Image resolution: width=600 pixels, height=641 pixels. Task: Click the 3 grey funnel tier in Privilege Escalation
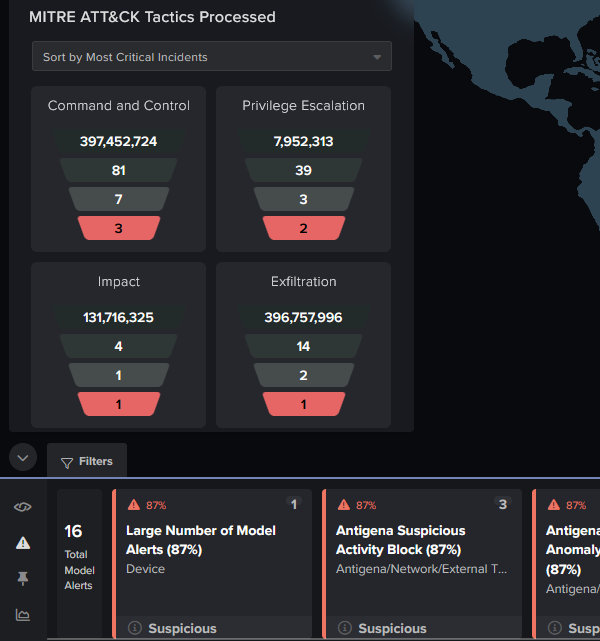click(303, 199)
